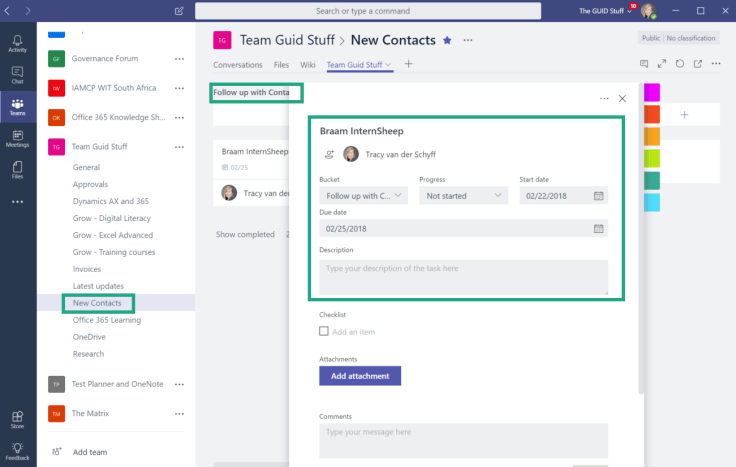Open the Progress 'Not started' dropdown
736x467 pixels.
pyautogui.click(x=463, y=196)
